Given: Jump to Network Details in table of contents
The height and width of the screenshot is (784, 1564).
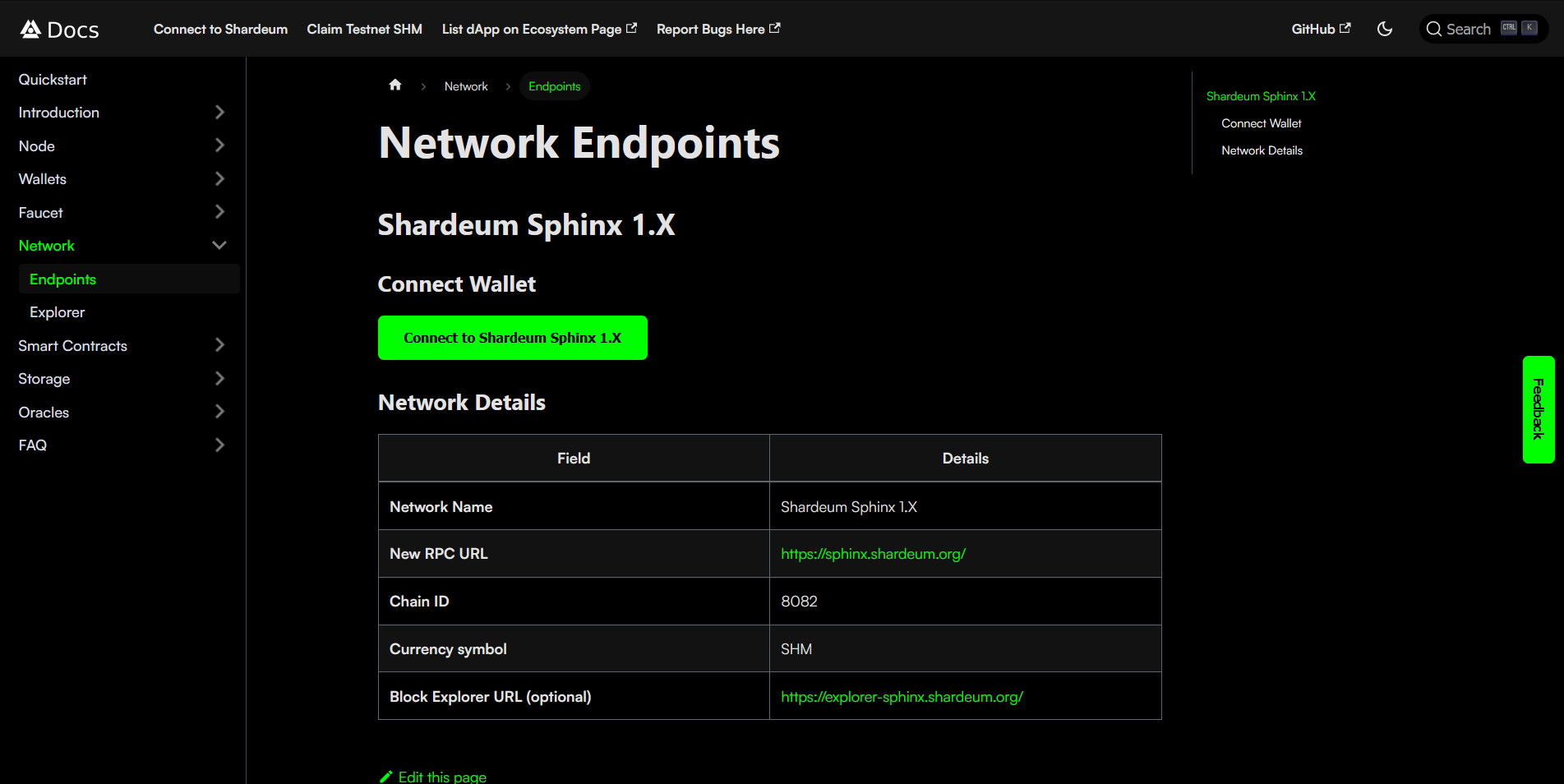Looking at the screenshot, I should pyautogui.click(x=1262, y=150).
